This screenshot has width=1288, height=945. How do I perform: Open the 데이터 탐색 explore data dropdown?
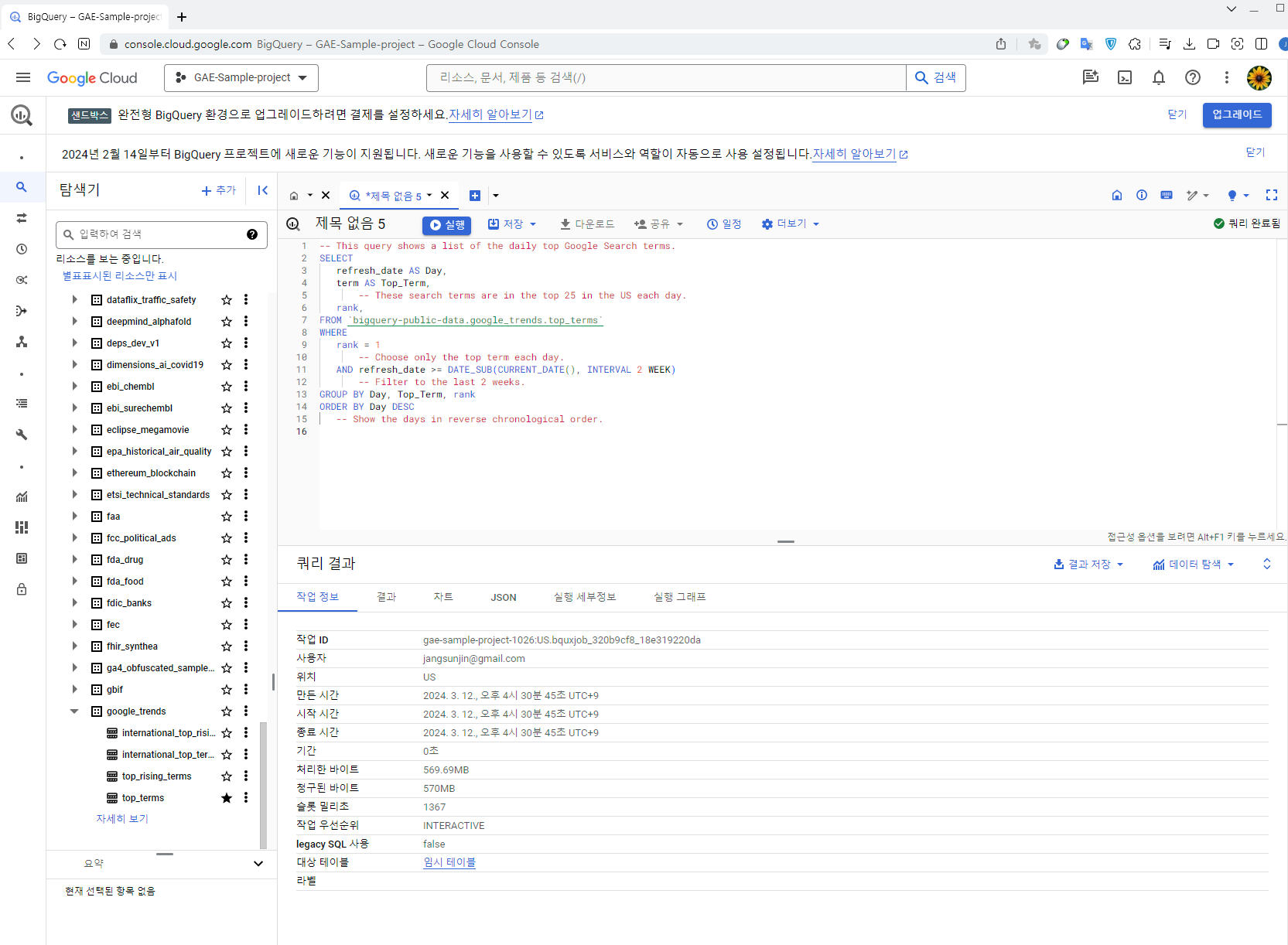(1194, 565)
